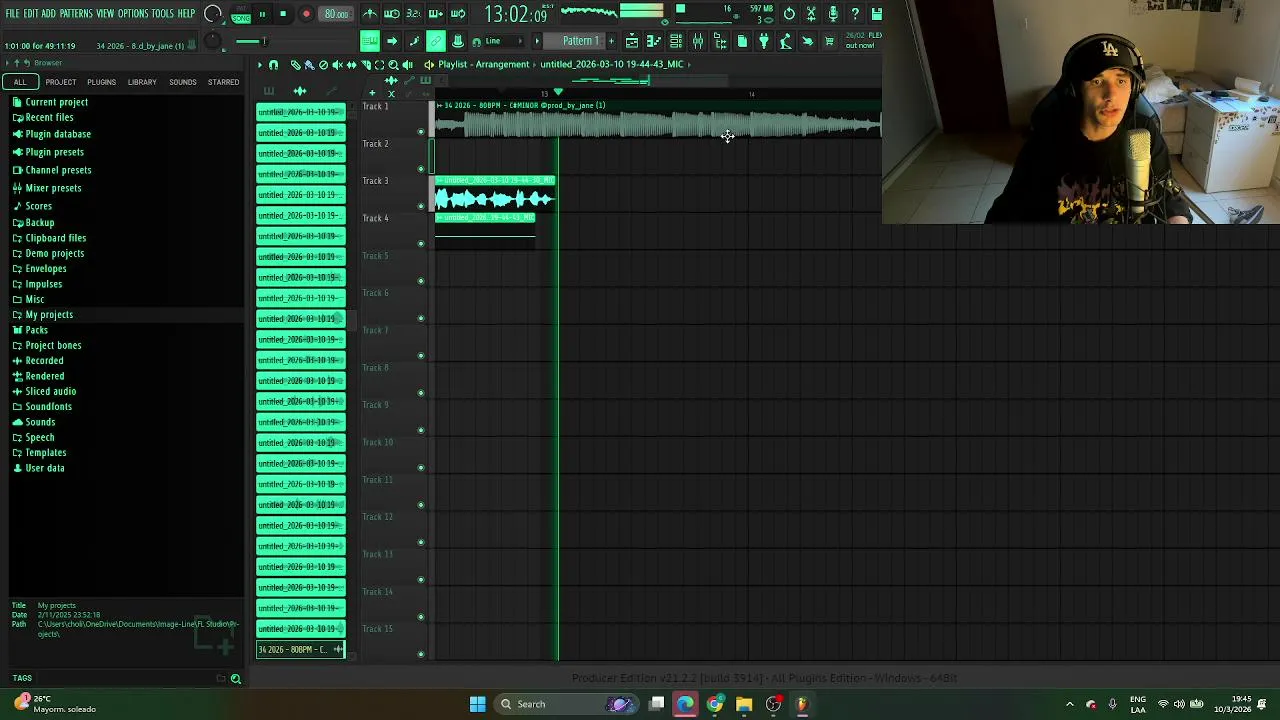The height and width of the screenshot is (720, 1280).
Task: Pause playback with the transport button
Action: [x=262, y=14]
